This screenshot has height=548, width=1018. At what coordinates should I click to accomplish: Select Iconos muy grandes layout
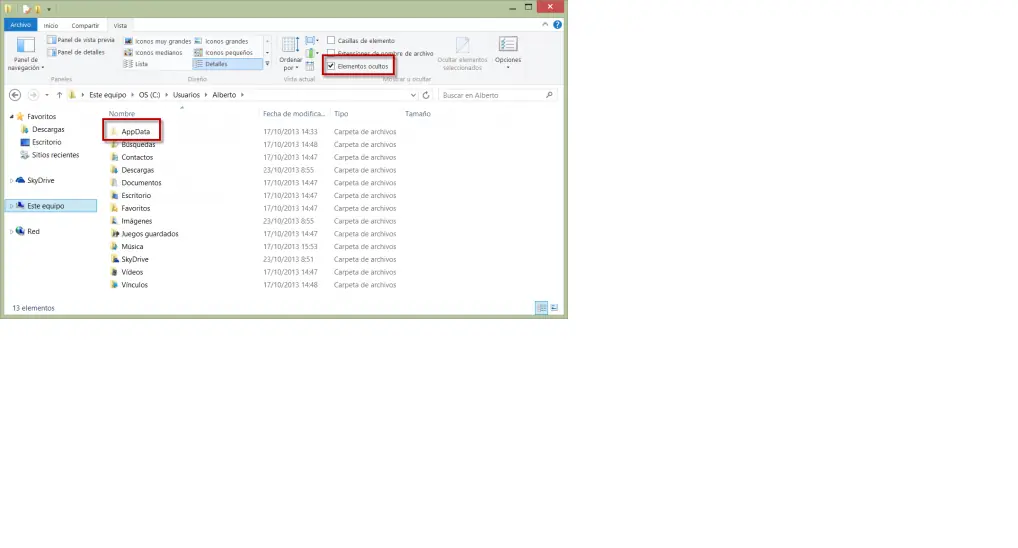[157, 42]
